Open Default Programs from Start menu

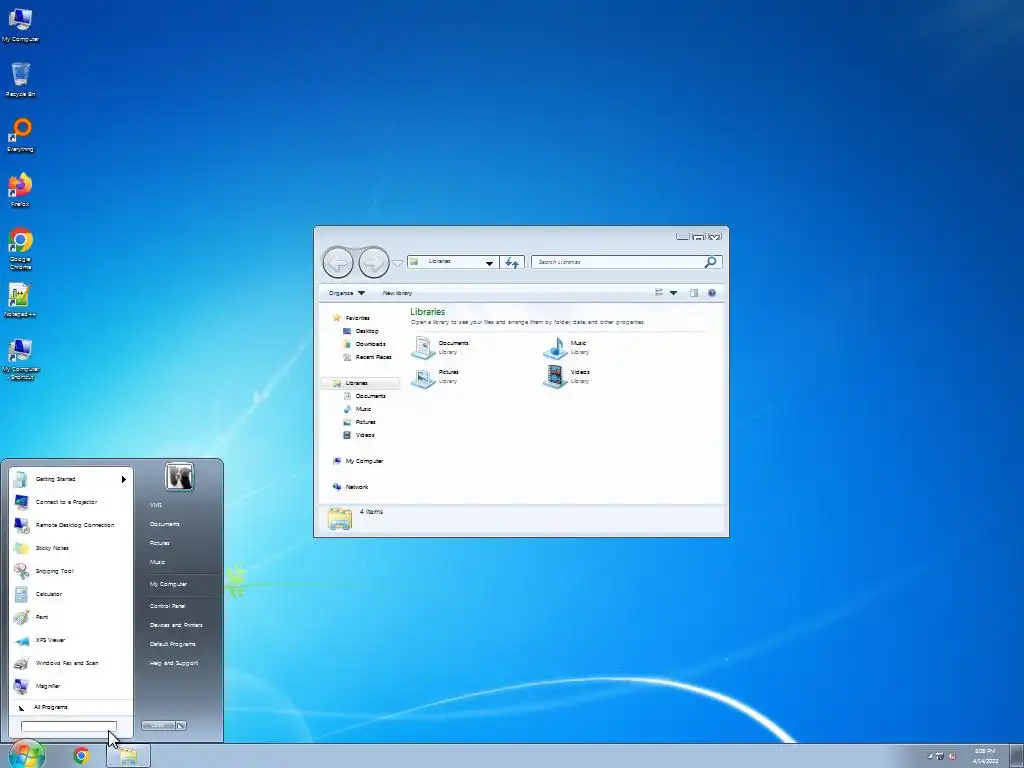(x=172, y=645)
